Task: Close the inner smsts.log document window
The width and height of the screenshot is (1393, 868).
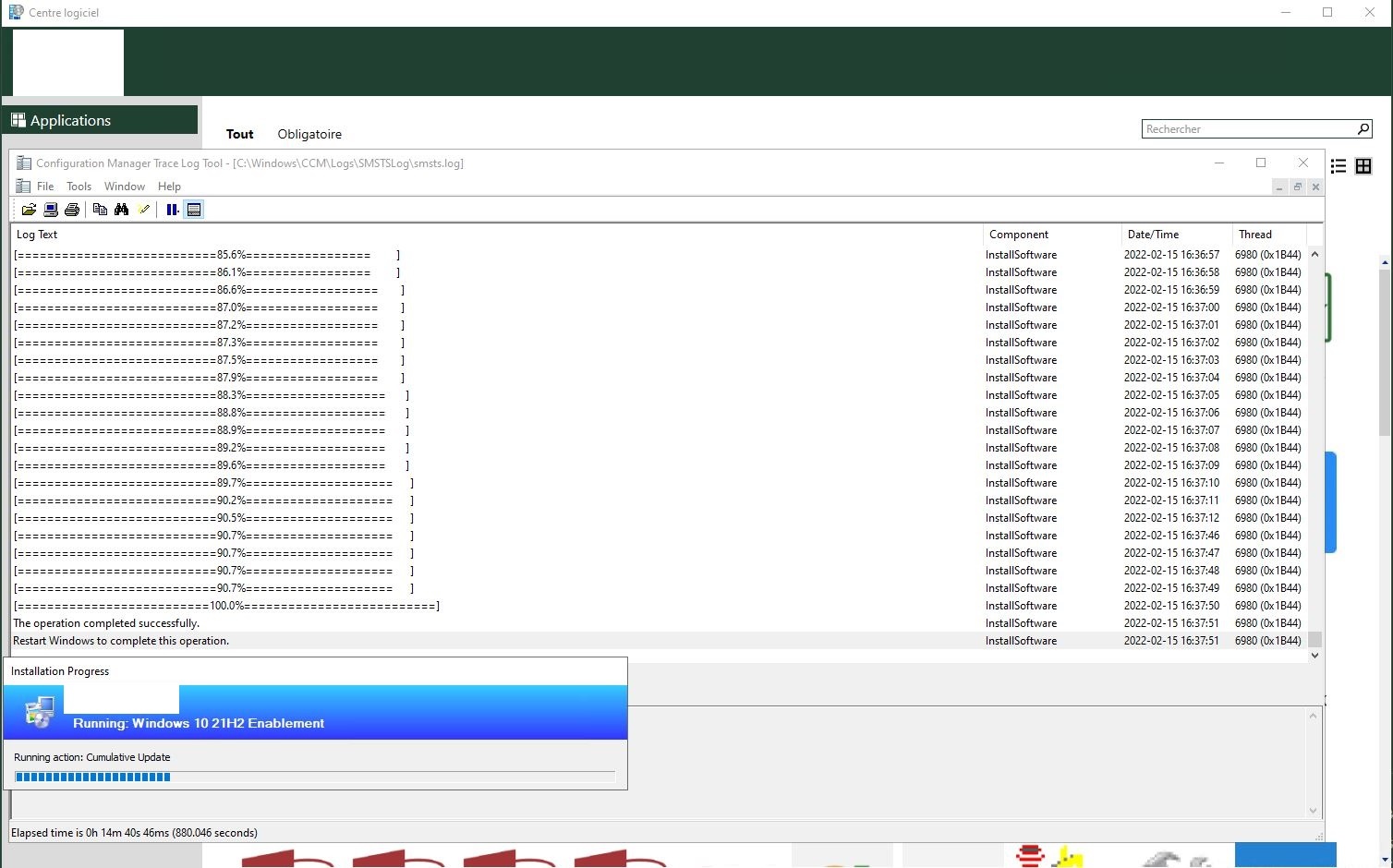Action: pos(1316,187)
